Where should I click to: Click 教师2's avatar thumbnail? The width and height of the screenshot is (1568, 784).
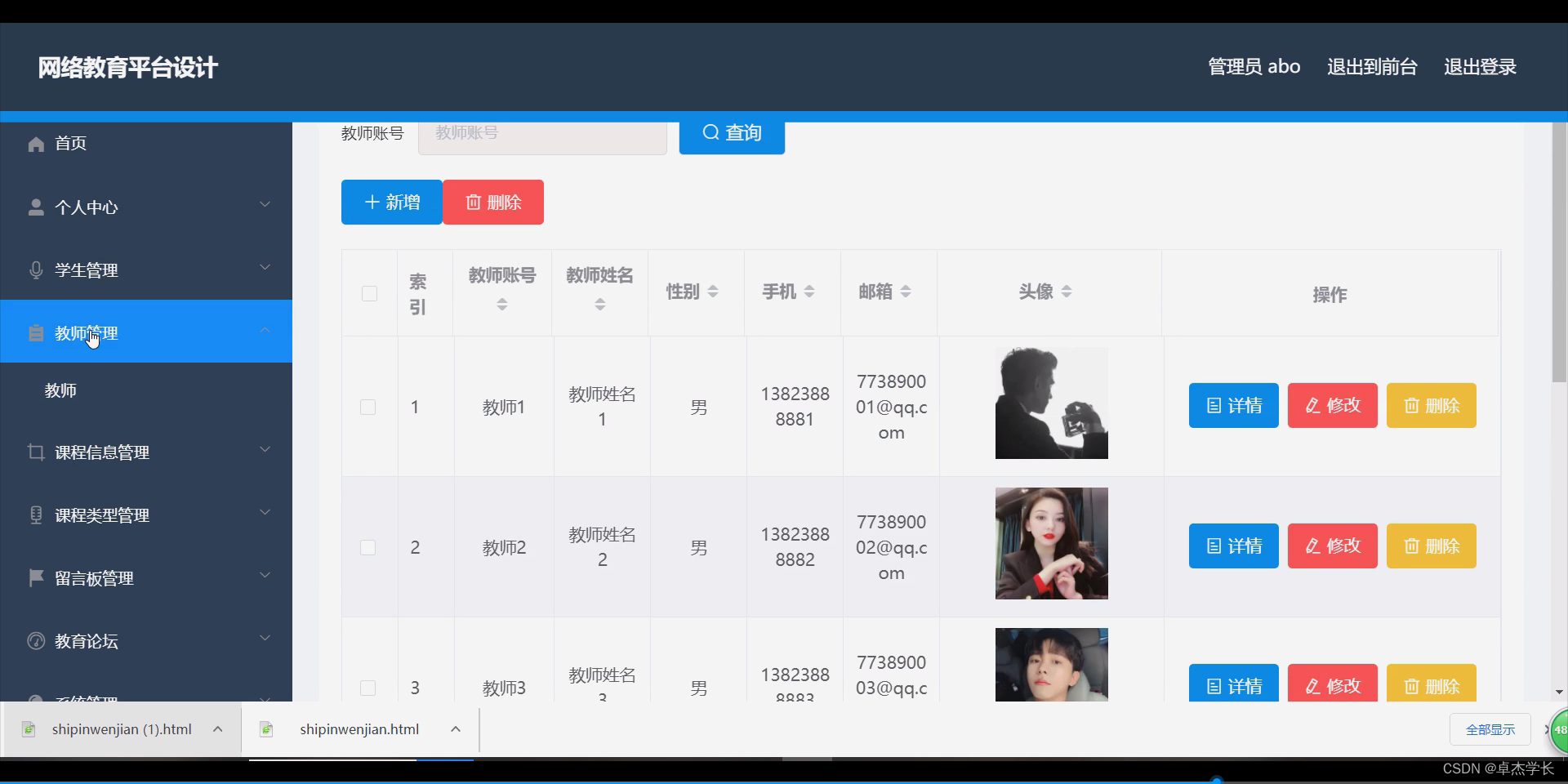pyautogui.click(x=1051, y=543)
